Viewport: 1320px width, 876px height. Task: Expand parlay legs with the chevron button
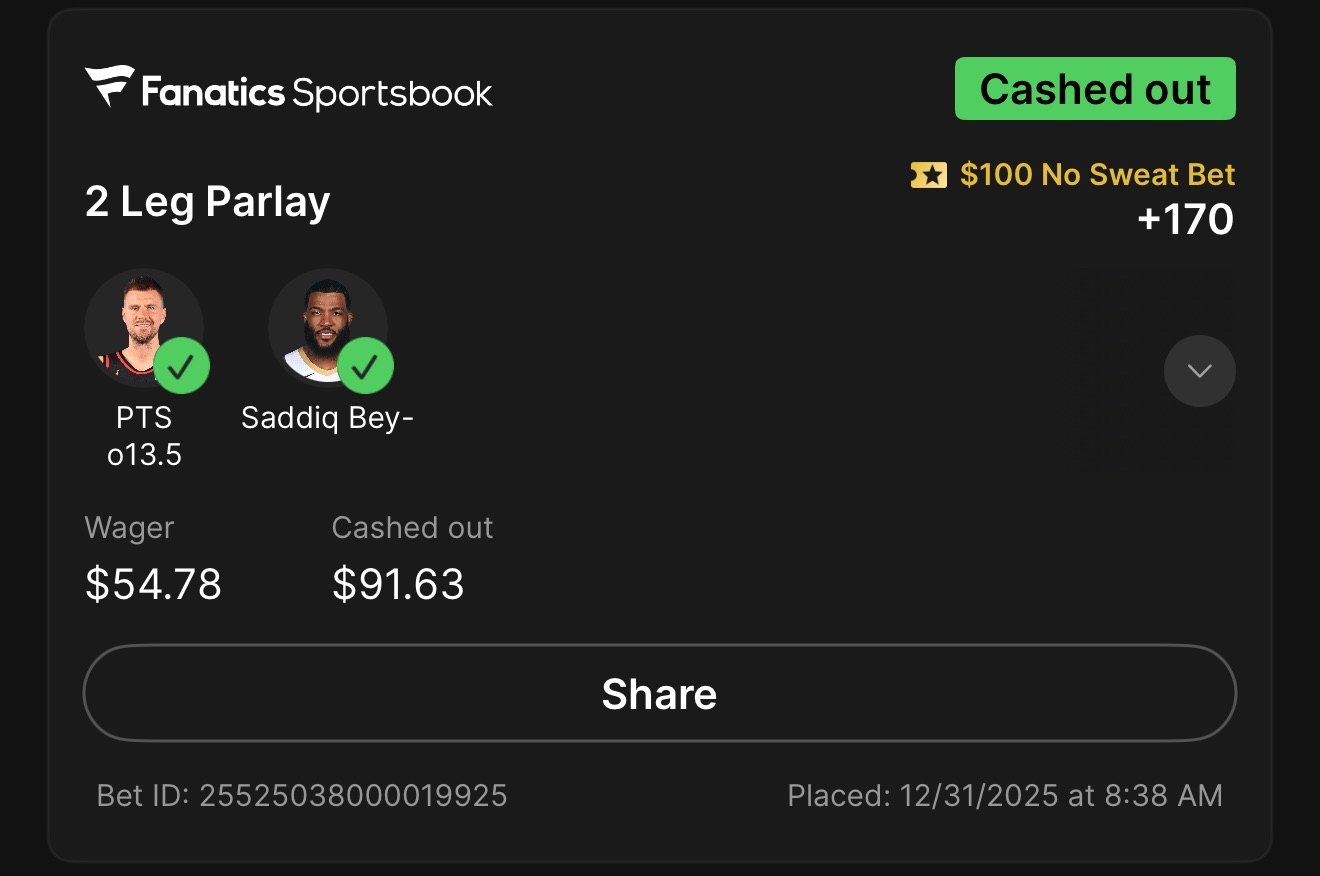[1199, 371]
